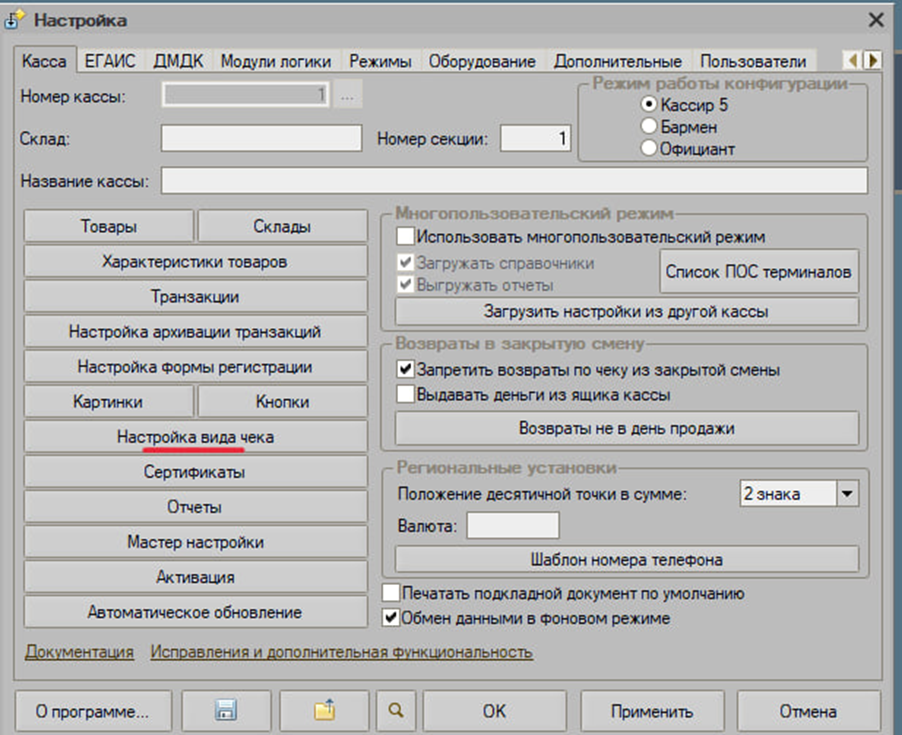This screenshot has width=902, height=735.
Task: Toggle Выдавать деньги из ящика кассы
Action: tap(405, 394)
